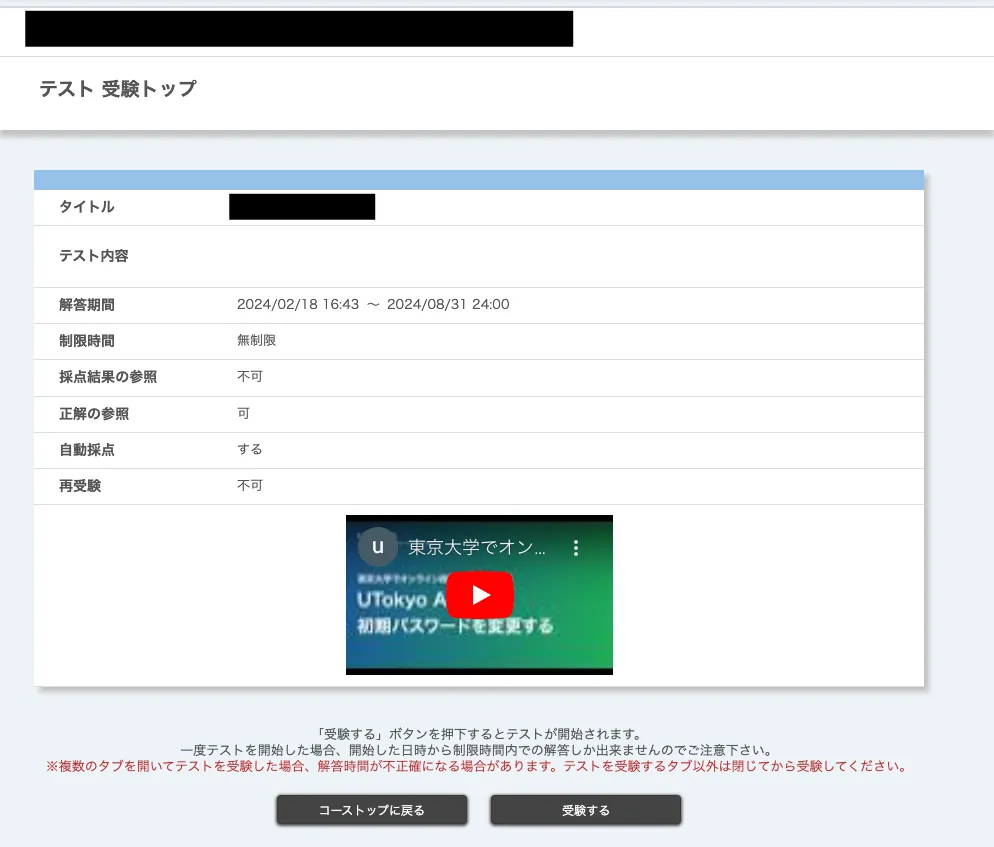Click the 'テスト 受験トップ' page heading
The height and width of the screenshot is (847, 994).
click(x=118, y=89)
